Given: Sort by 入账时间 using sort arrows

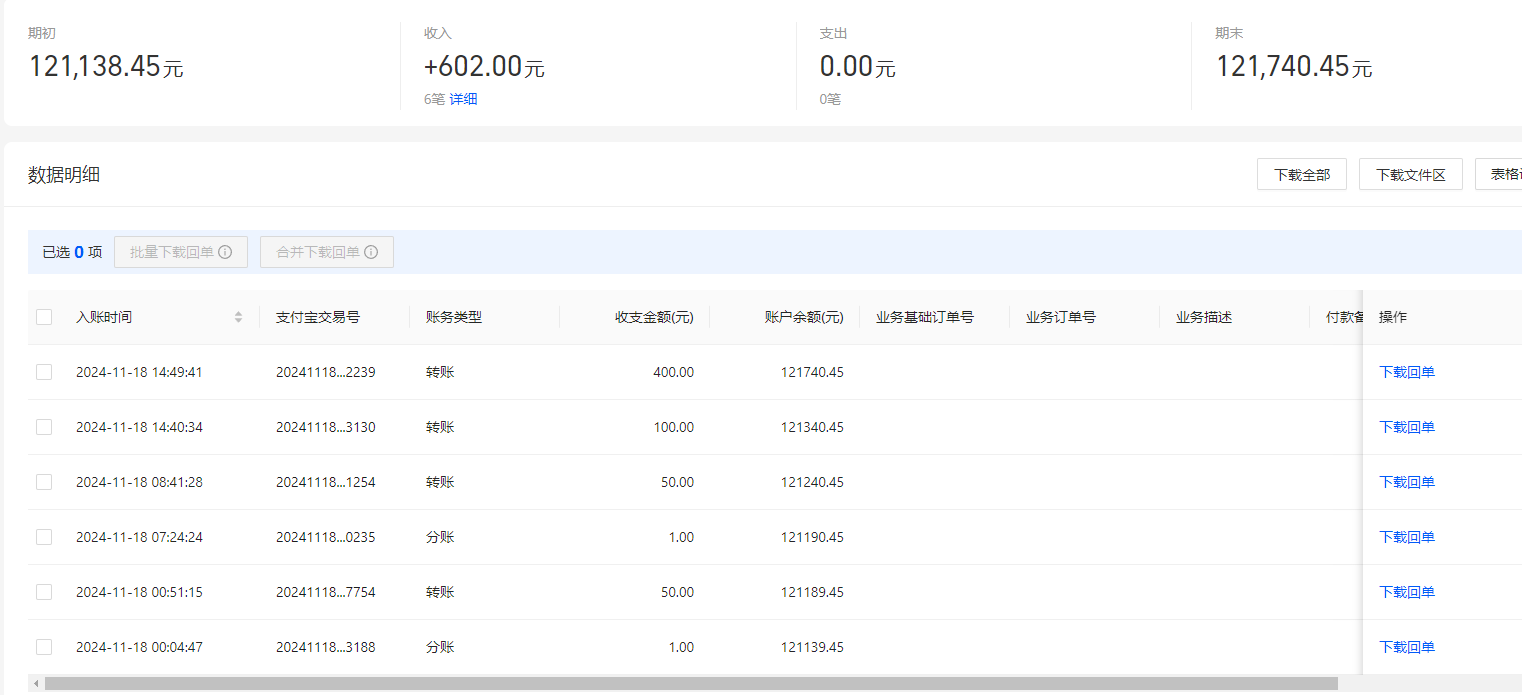Looking at the screenshot, I should coord(238,317).
